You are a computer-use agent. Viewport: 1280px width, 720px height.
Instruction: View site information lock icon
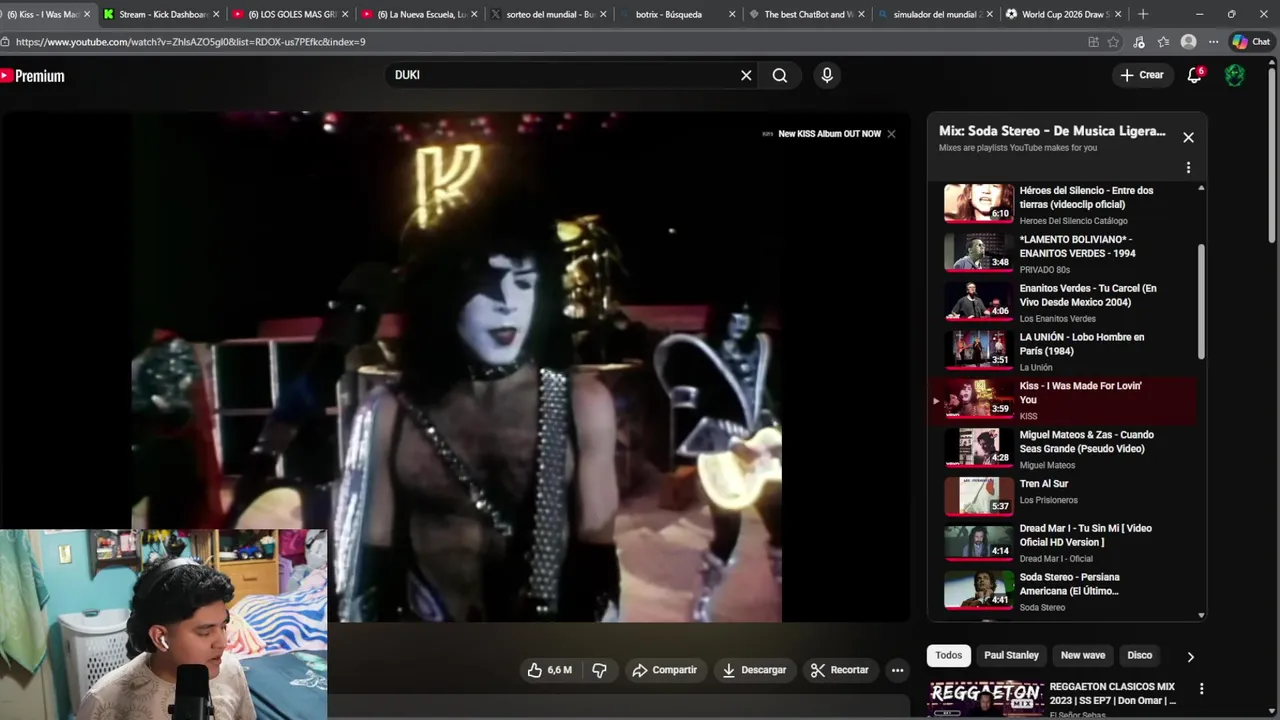pos(6,42)
